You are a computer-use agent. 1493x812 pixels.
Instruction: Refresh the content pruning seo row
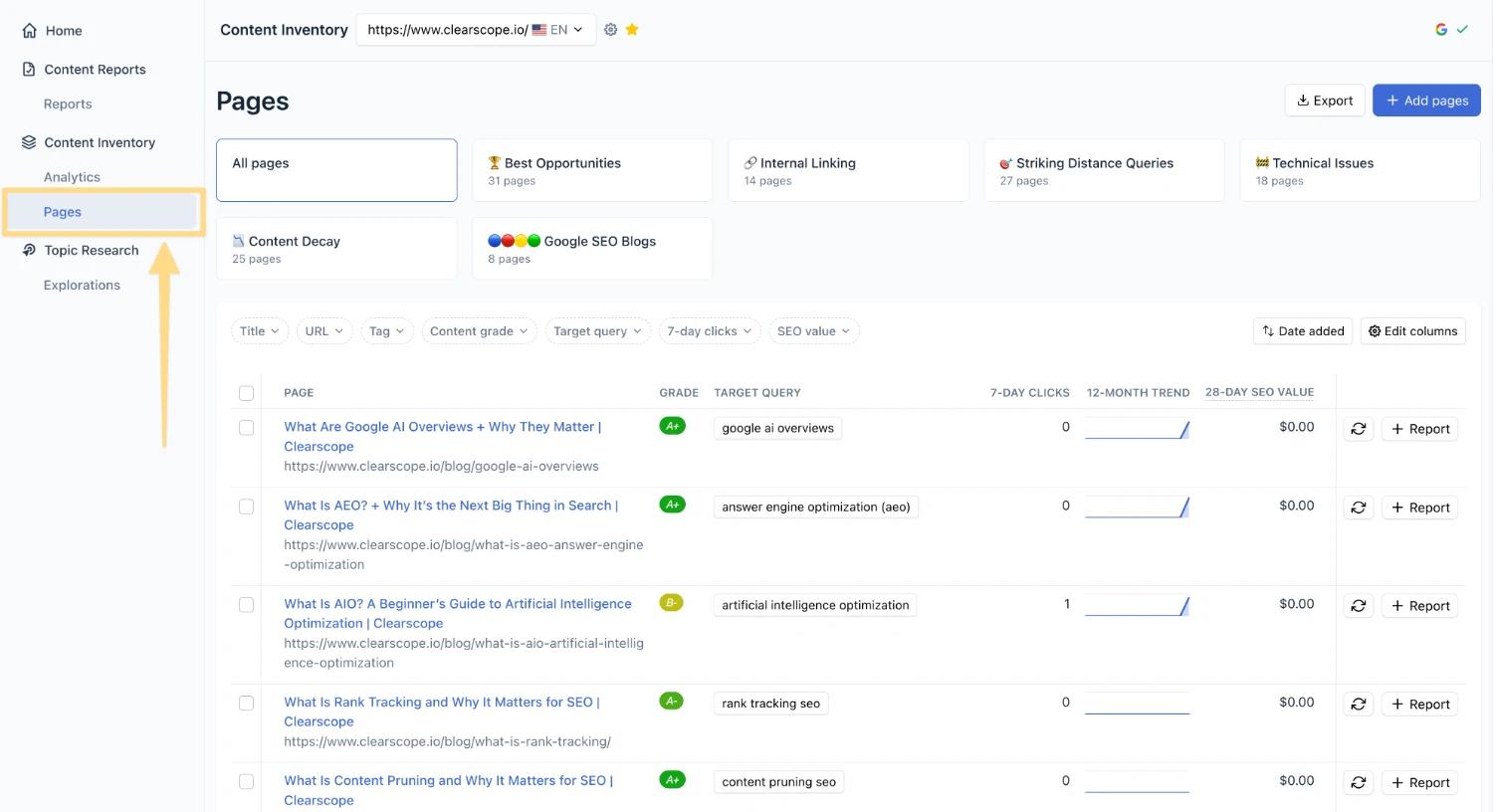pos(1359,783)
